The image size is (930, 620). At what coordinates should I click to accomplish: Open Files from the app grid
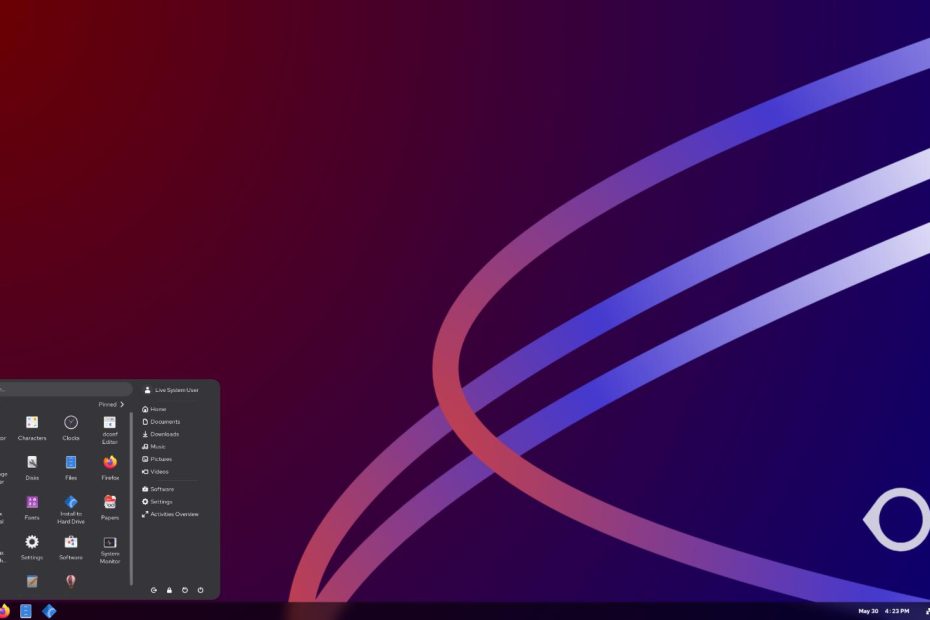[71, 468]
